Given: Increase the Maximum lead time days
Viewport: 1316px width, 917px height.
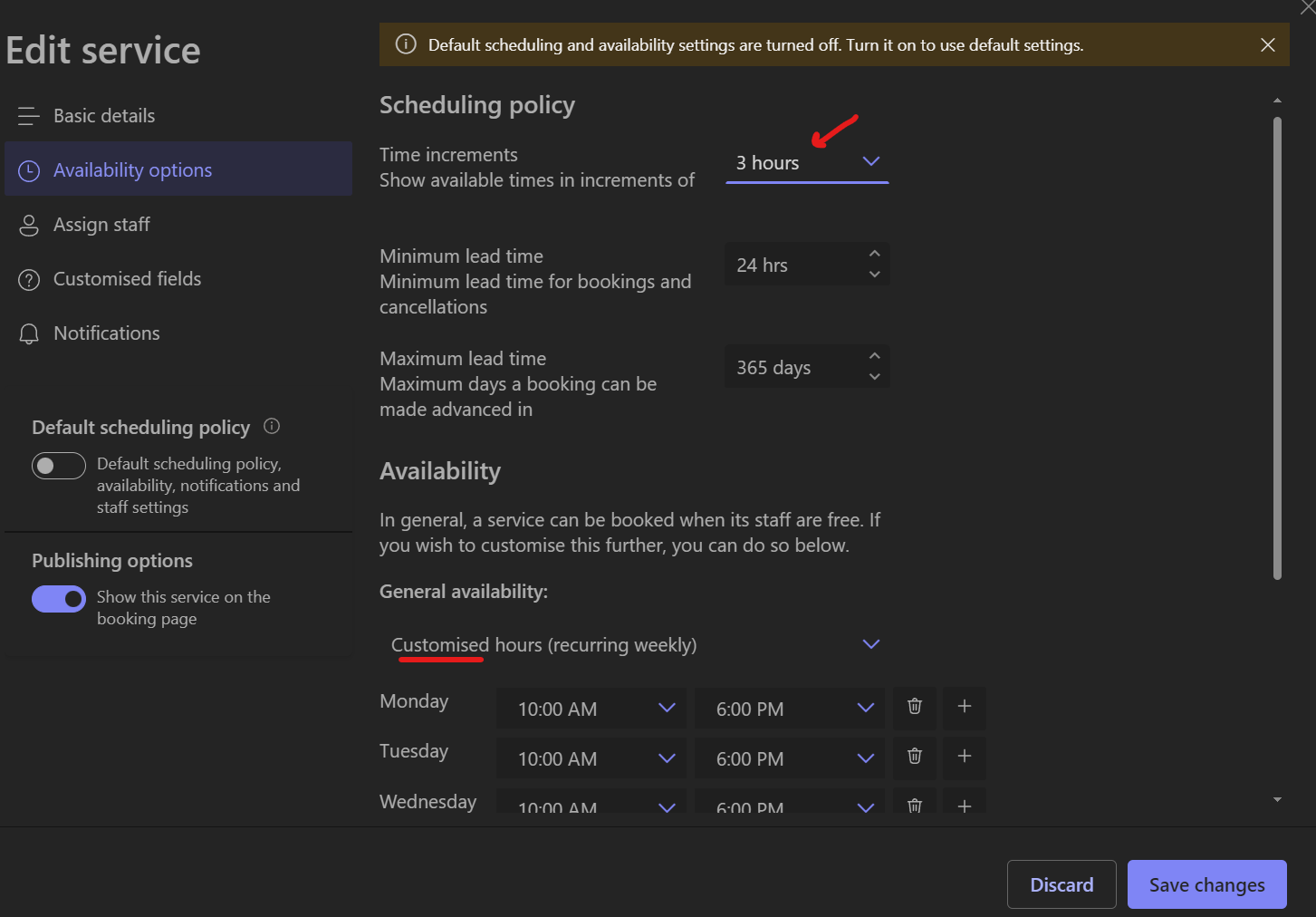Looking at the screenshot, I should point(874,356).
